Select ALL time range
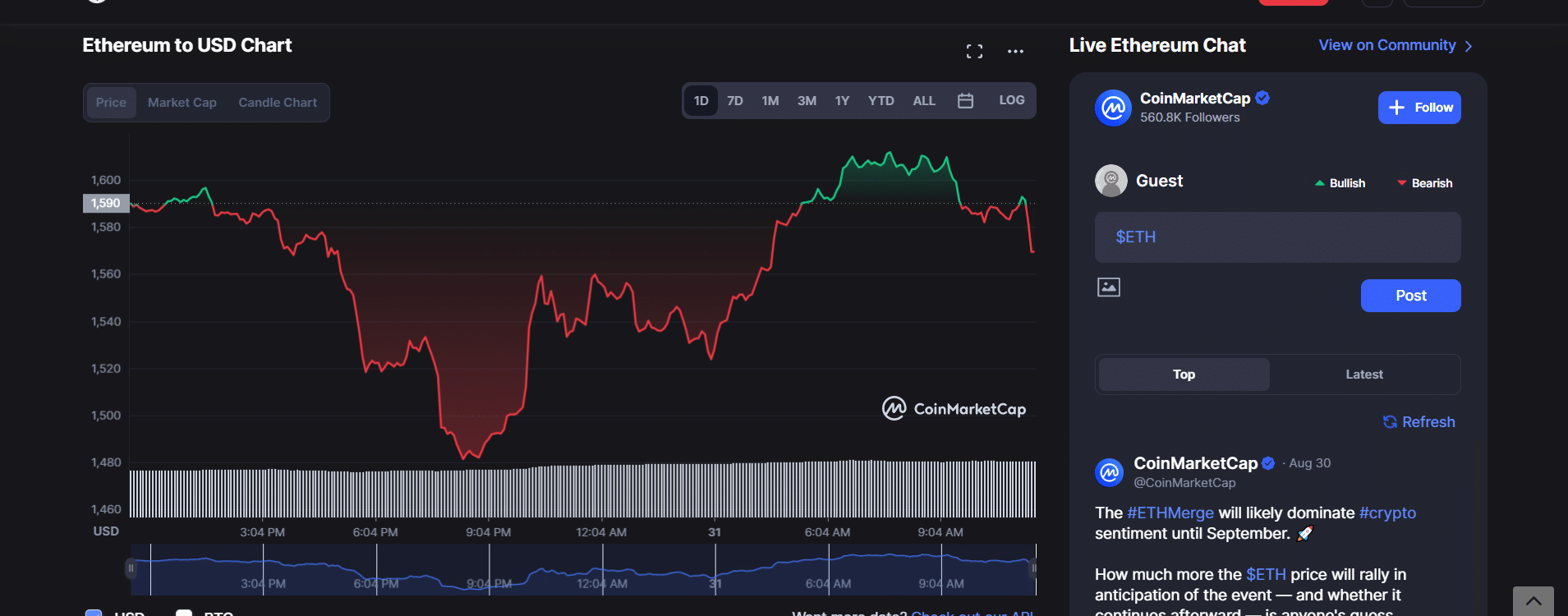 924,100
